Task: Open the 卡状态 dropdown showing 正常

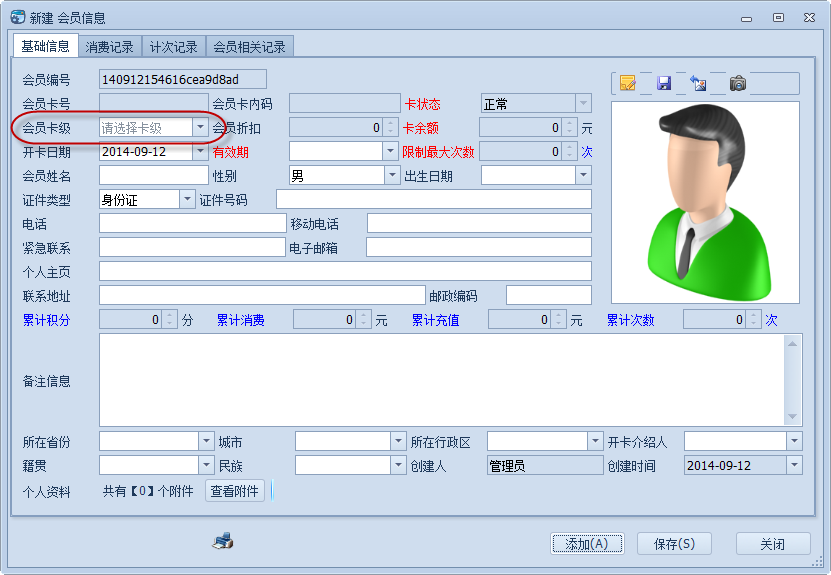Action: tap(583, 103)
